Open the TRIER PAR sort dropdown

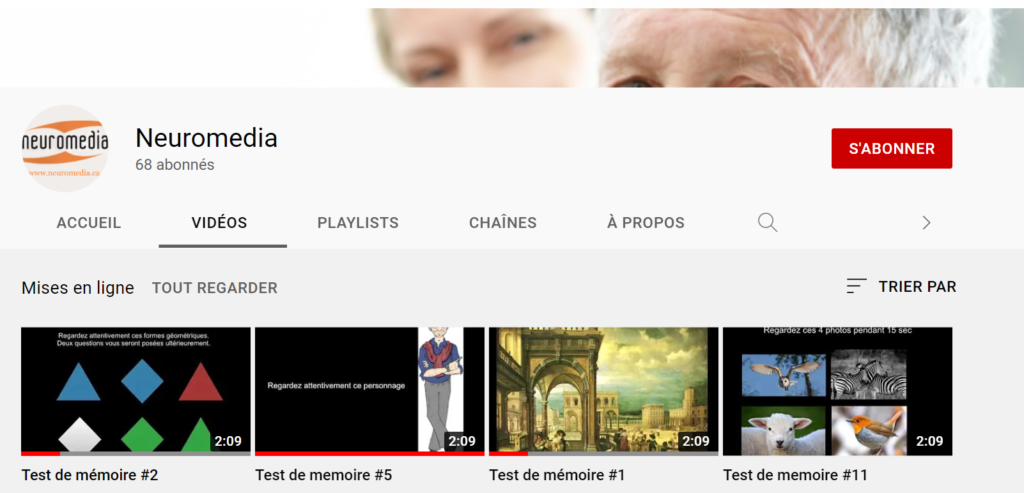[x=901, y=286]
